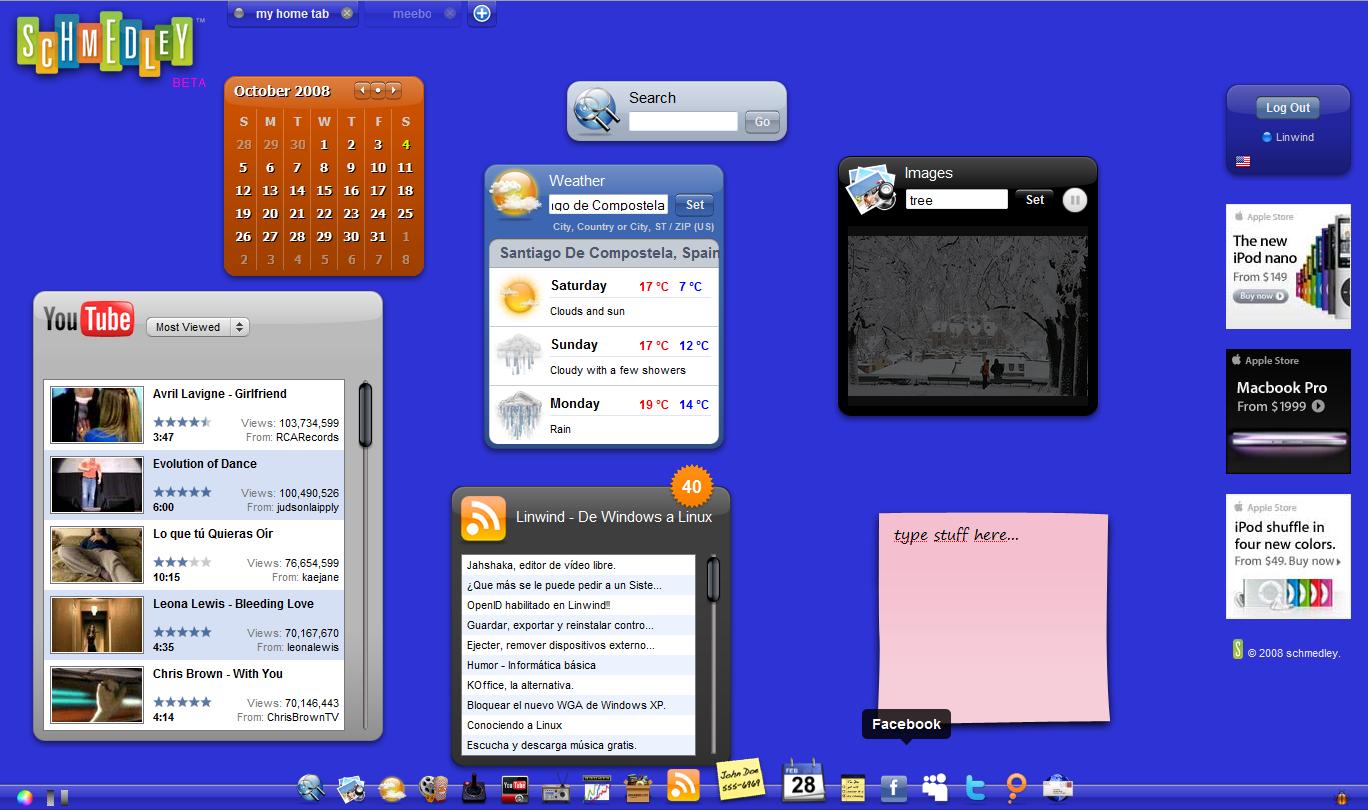Expand the Most Viewed dropdown in YouTube
The height and width of the screenshot is (810, 1368).
[197, 327]
